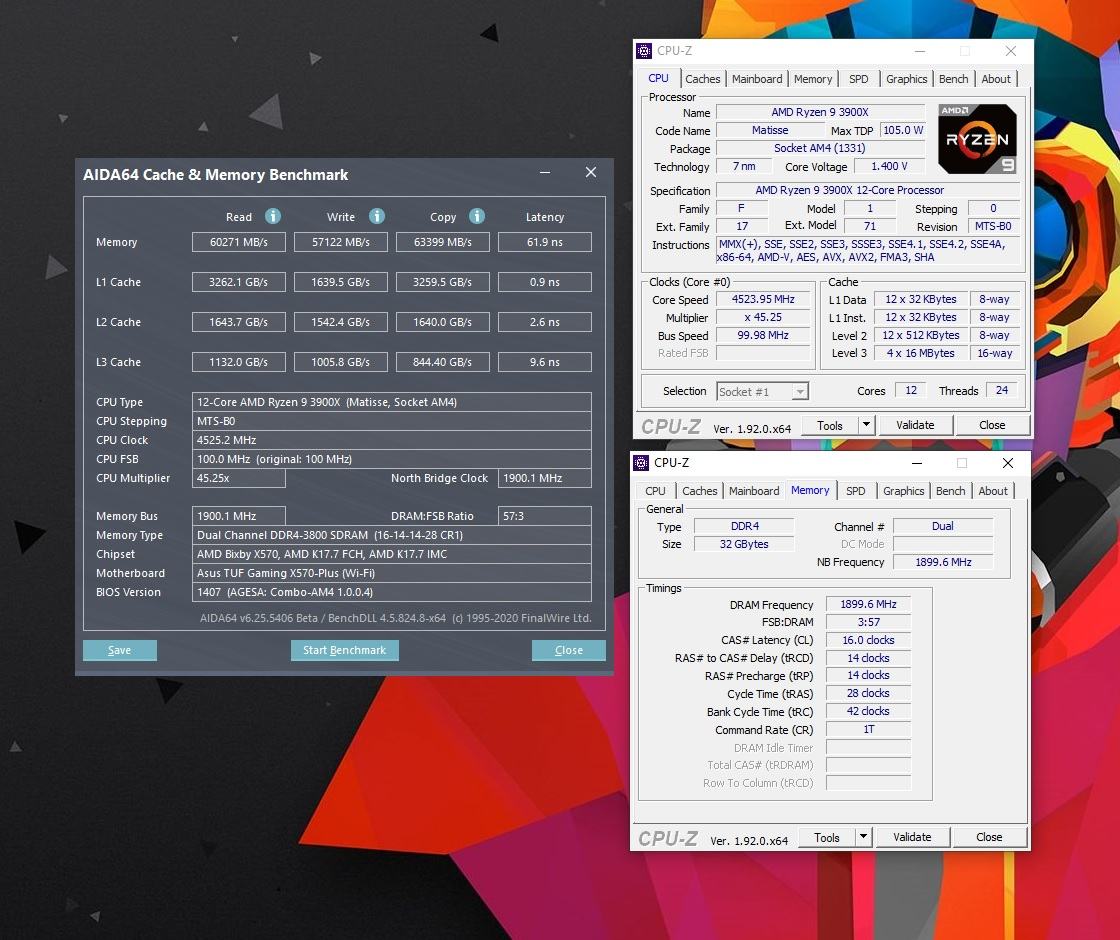Click the Read info icon in AIDA64
This screenshot has height=940, width=1120.
(x=273, y=216)
